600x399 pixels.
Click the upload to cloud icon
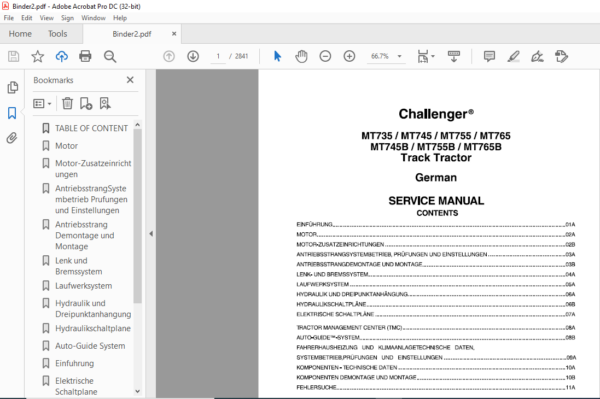pos(62,56)
